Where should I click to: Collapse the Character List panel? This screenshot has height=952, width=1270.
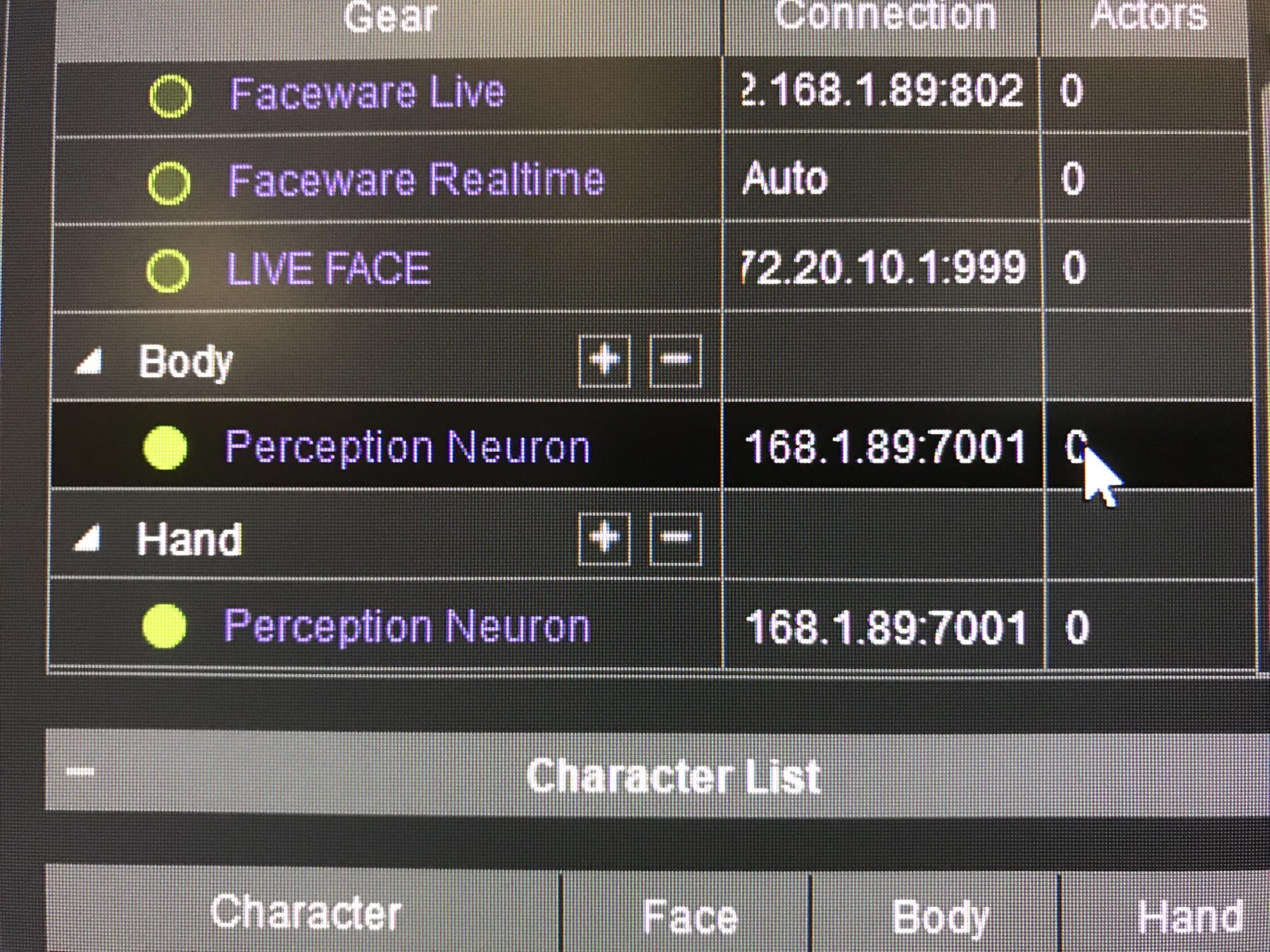coord(81,772)
